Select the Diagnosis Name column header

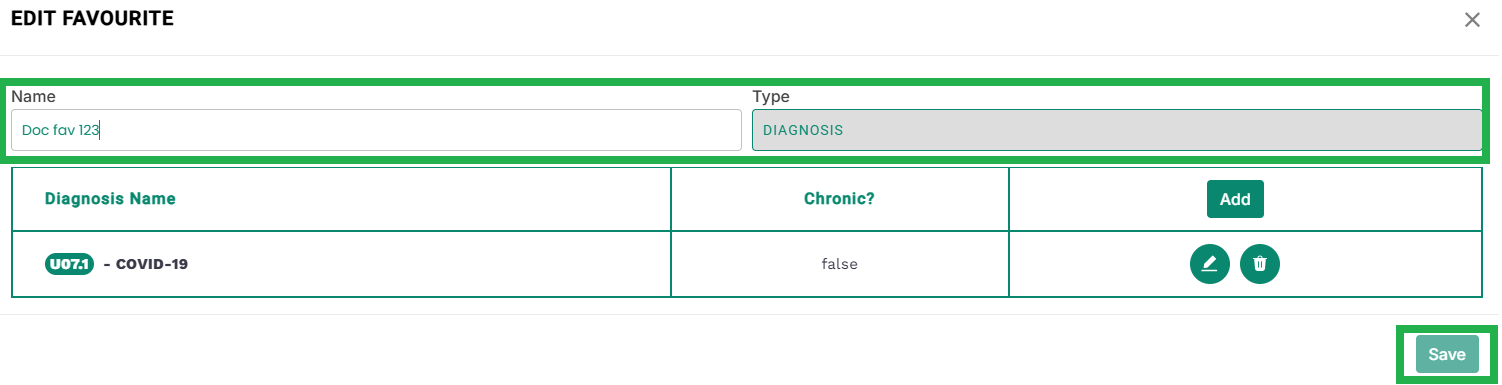point(110,199)
